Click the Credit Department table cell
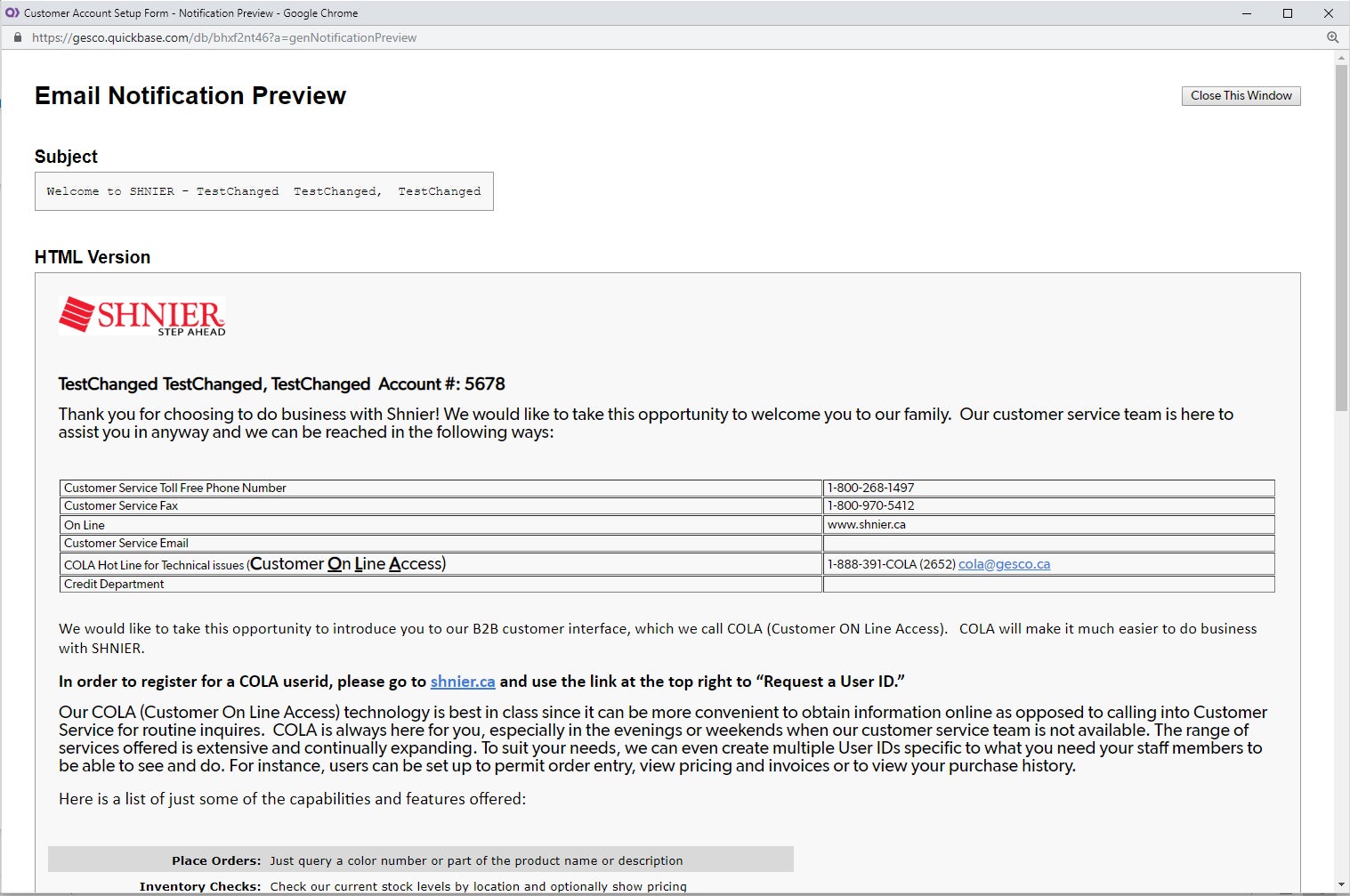The height and width of the screenshot is (896, 1350). click(441, 584)
